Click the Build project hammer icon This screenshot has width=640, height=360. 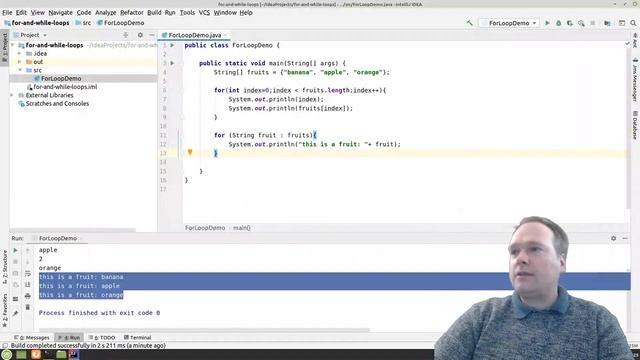(x=470, y=23)
